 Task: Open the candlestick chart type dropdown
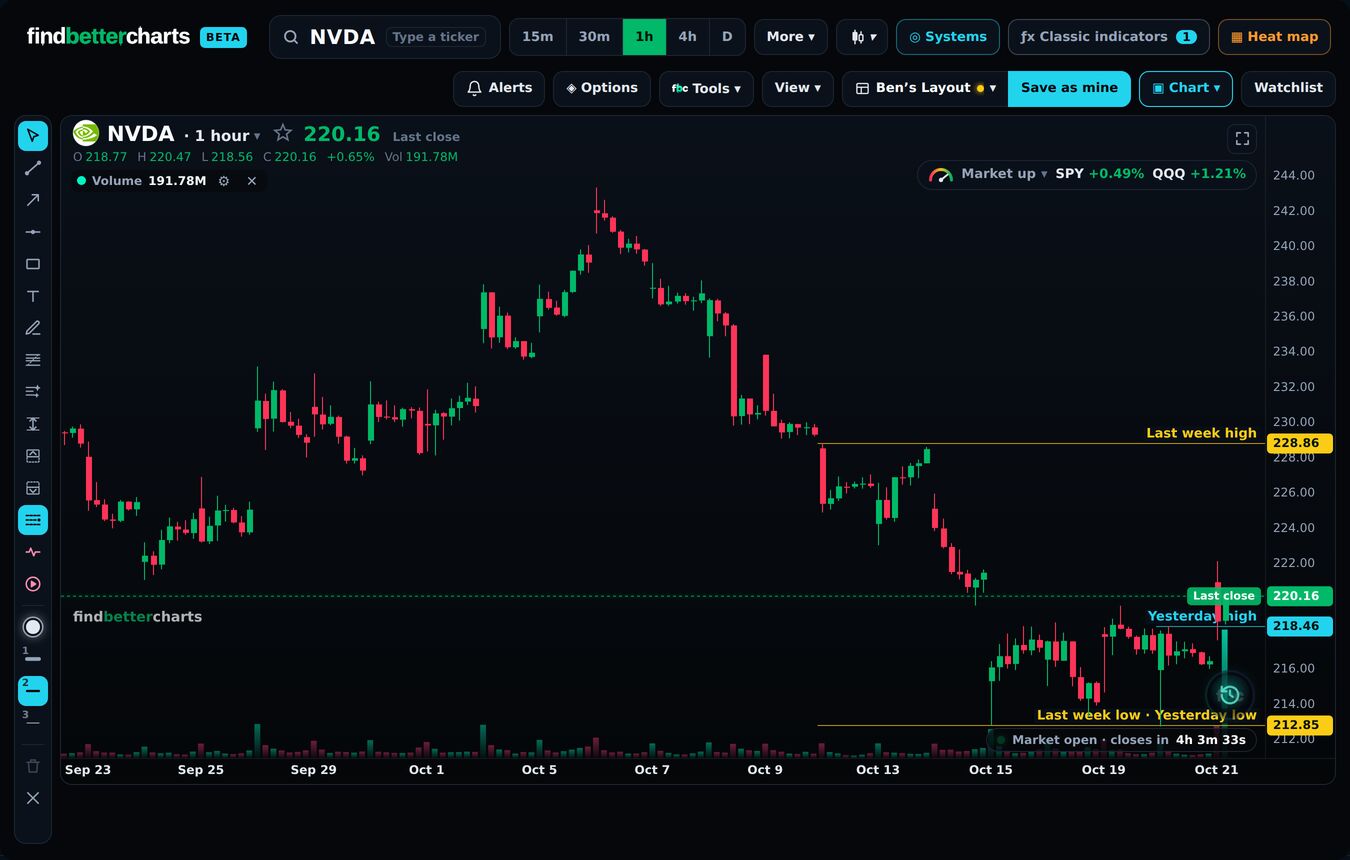point(862,37)
